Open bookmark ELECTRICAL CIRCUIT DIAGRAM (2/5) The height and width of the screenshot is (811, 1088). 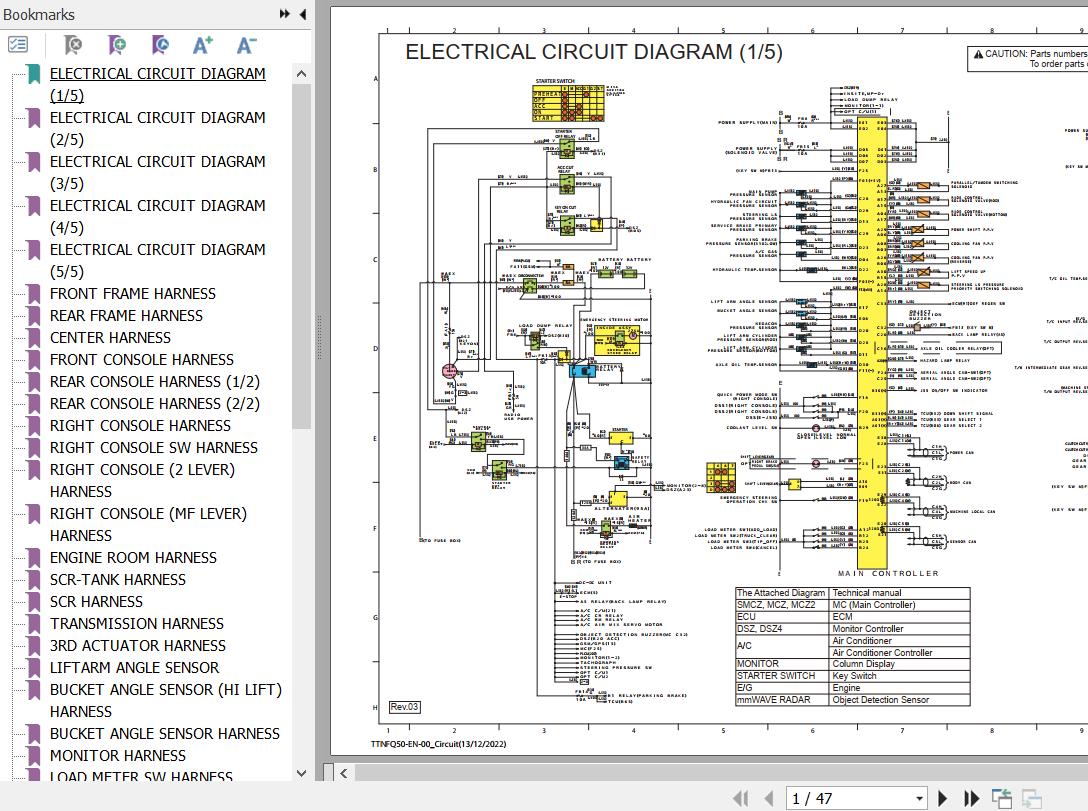(x=158, y=128)
